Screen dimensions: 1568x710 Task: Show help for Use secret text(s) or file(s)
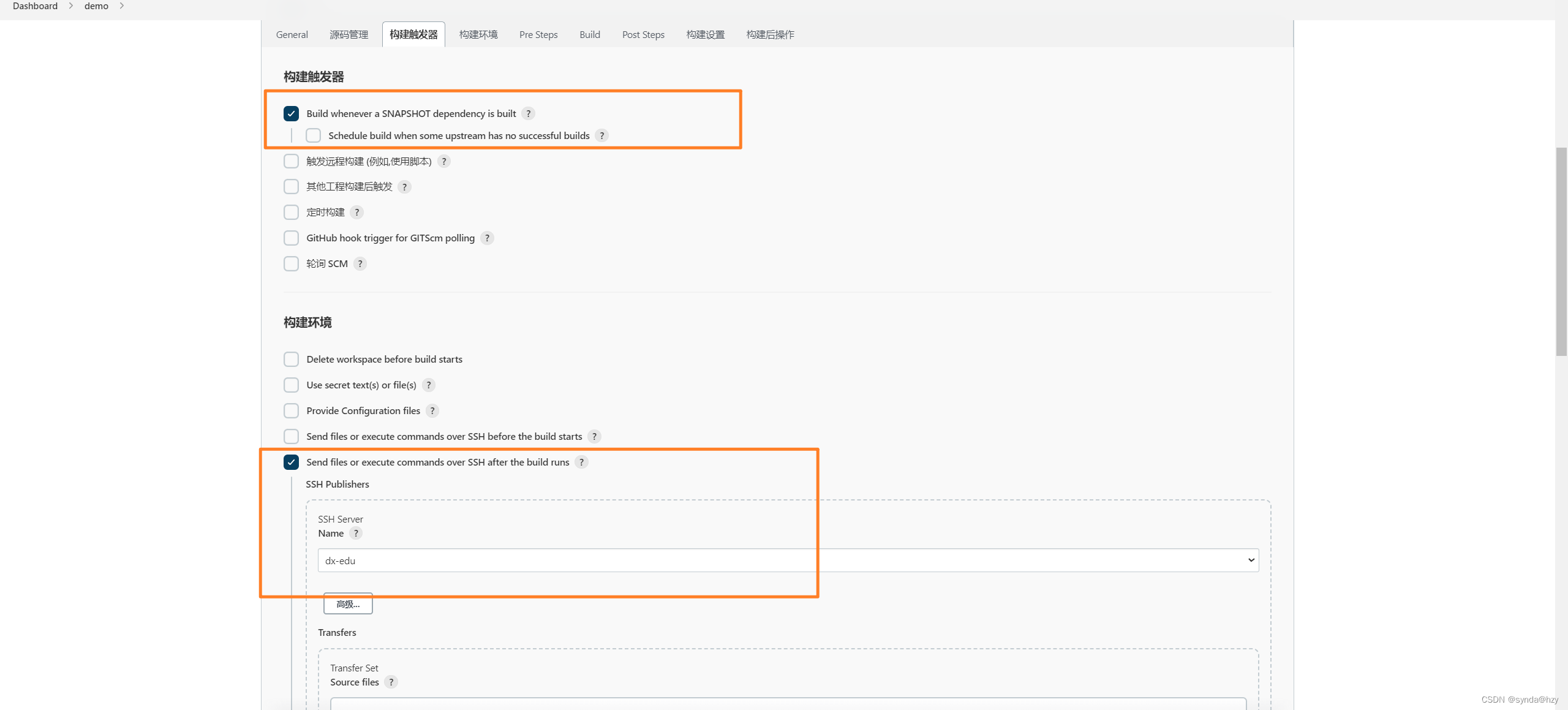[x=429, y=385]
